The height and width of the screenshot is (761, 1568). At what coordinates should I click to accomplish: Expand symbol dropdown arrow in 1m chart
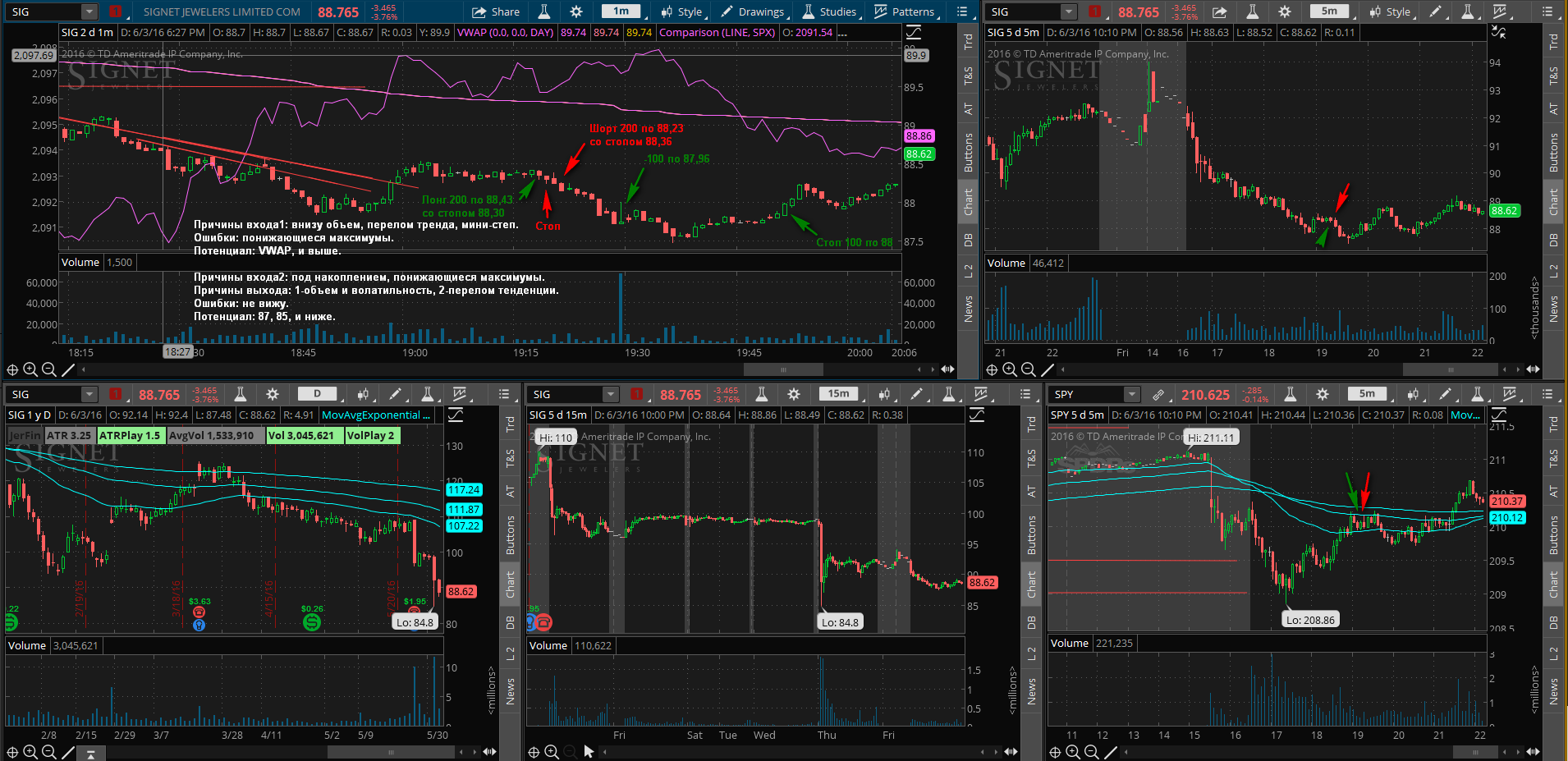[x=89, y=11]
